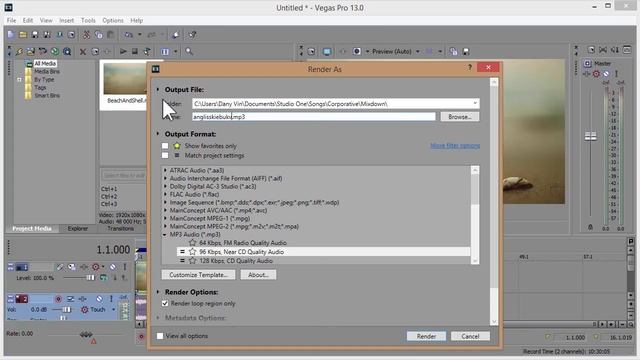Enable the View all options checkbox
This screenshot has height=360, width=640.
[x=160, y=336]
